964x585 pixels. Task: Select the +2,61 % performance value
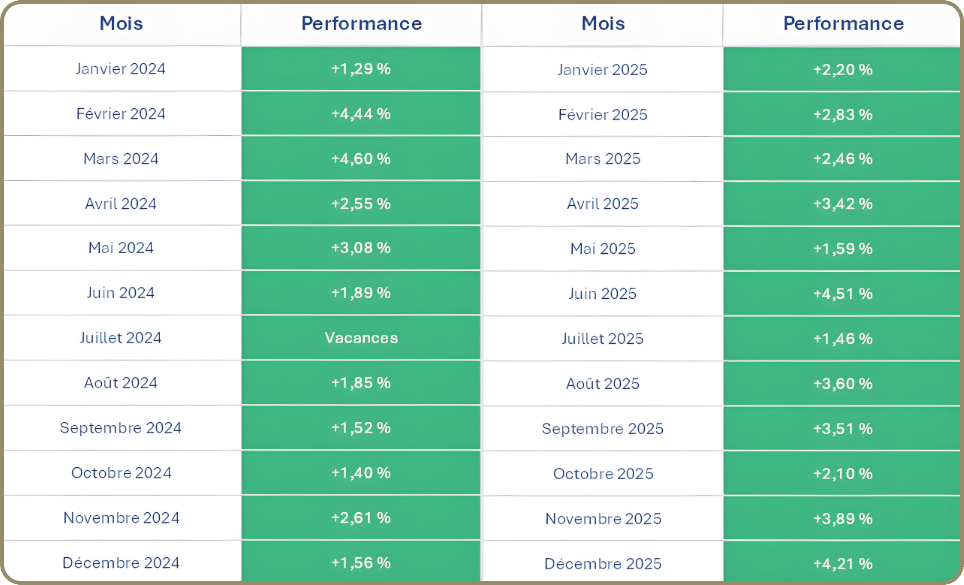coord(361,518)
